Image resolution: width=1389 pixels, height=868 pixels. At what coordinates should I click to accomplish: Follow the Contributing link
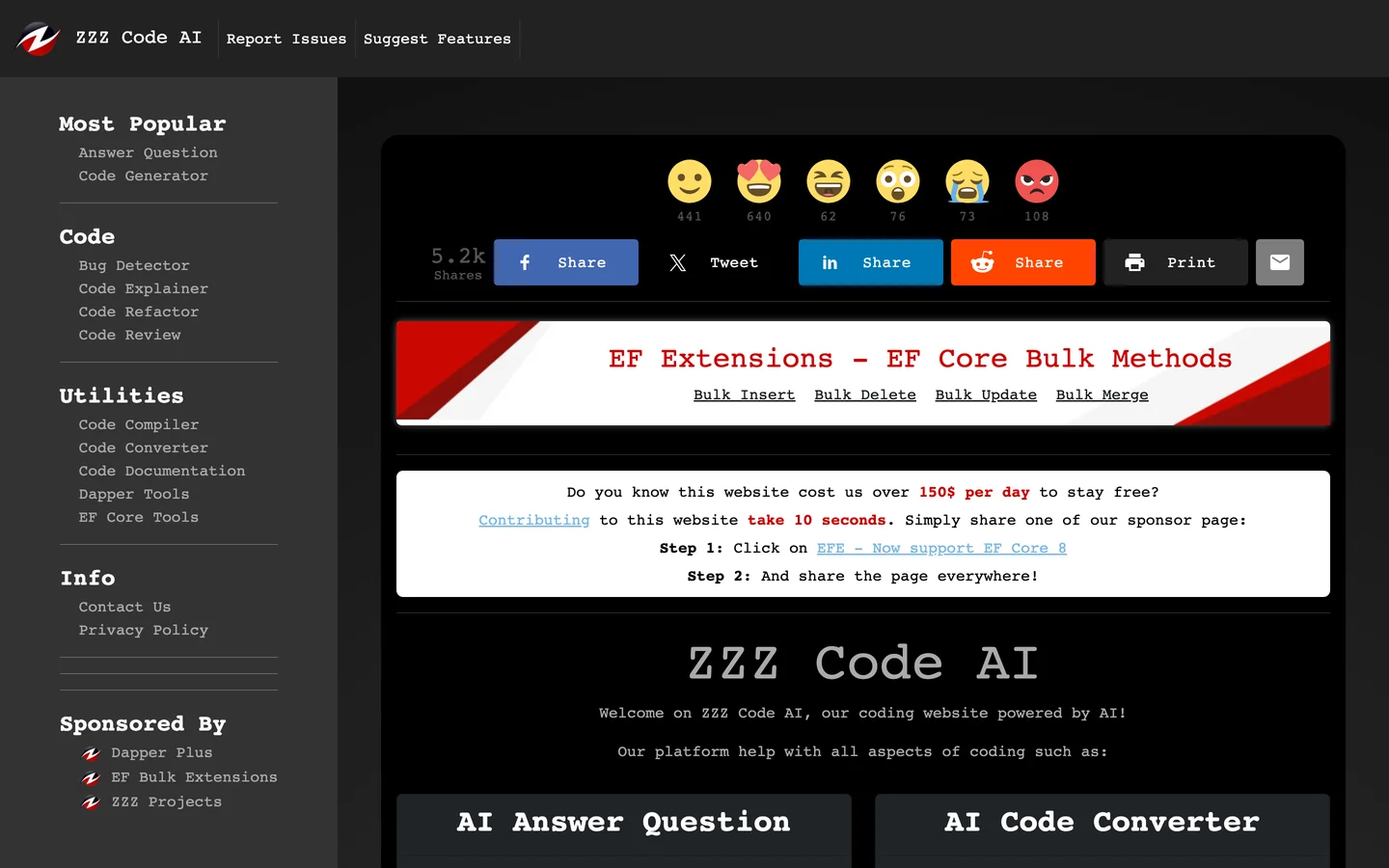534,520
